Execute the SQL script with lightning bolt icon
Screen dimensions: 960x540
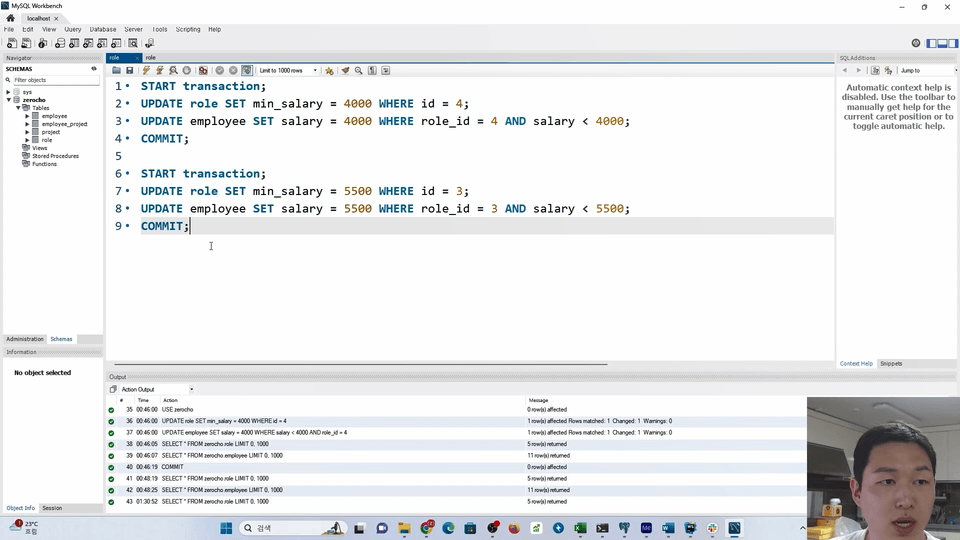(x=146, y=71)
